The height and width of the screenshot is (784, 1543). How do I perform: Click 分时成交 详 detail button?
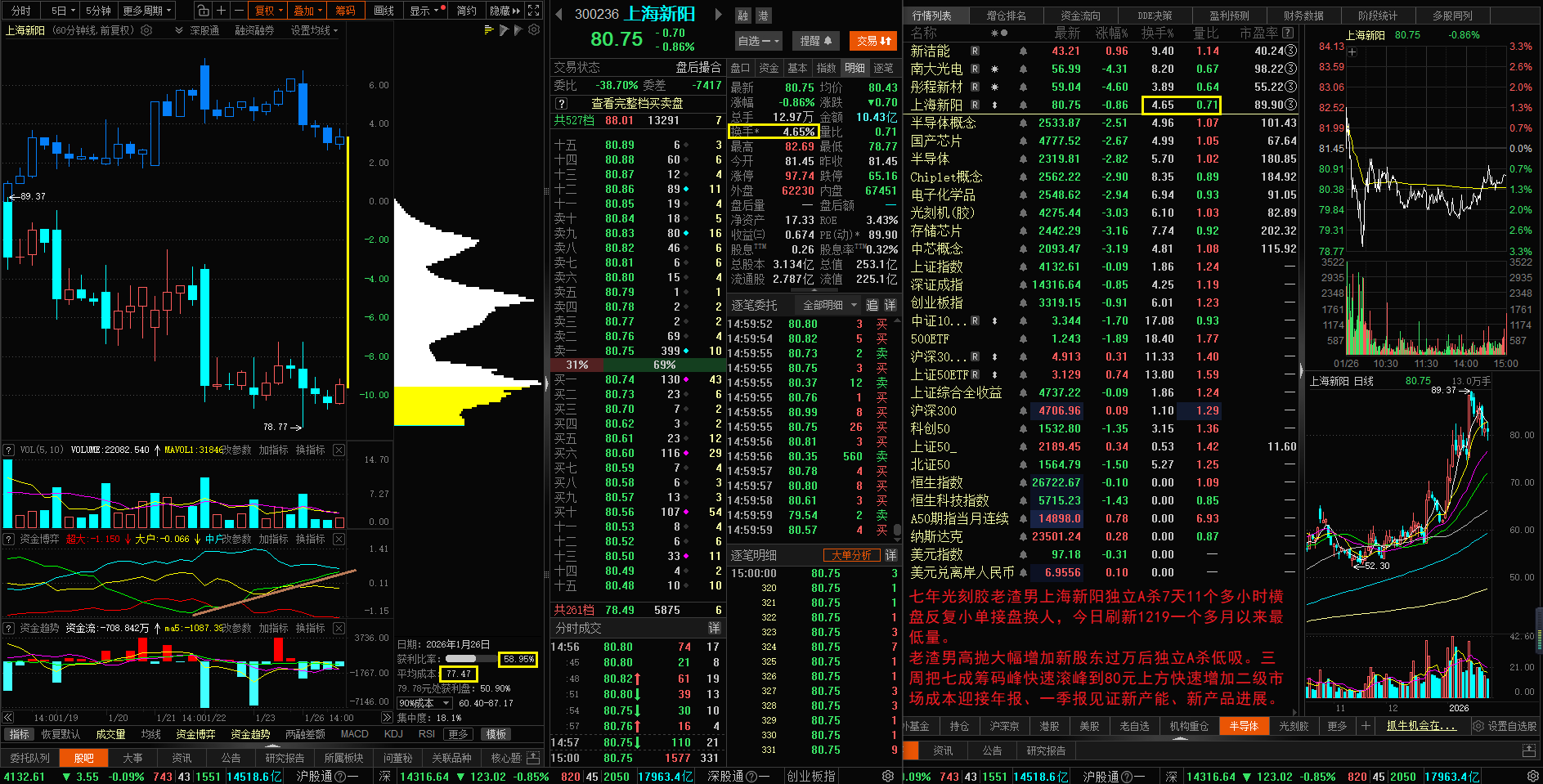[714, 628]
